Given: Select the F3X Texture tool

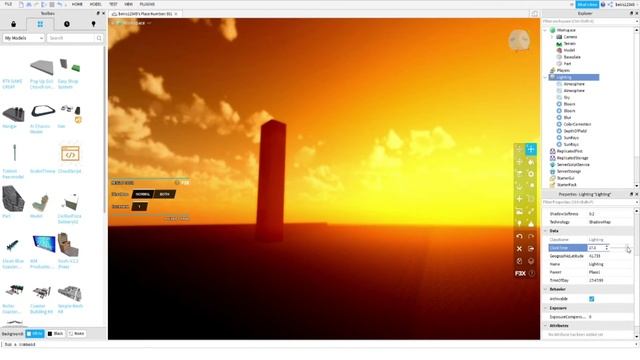Looking at the screenshot, I should (x=519, y=211).
